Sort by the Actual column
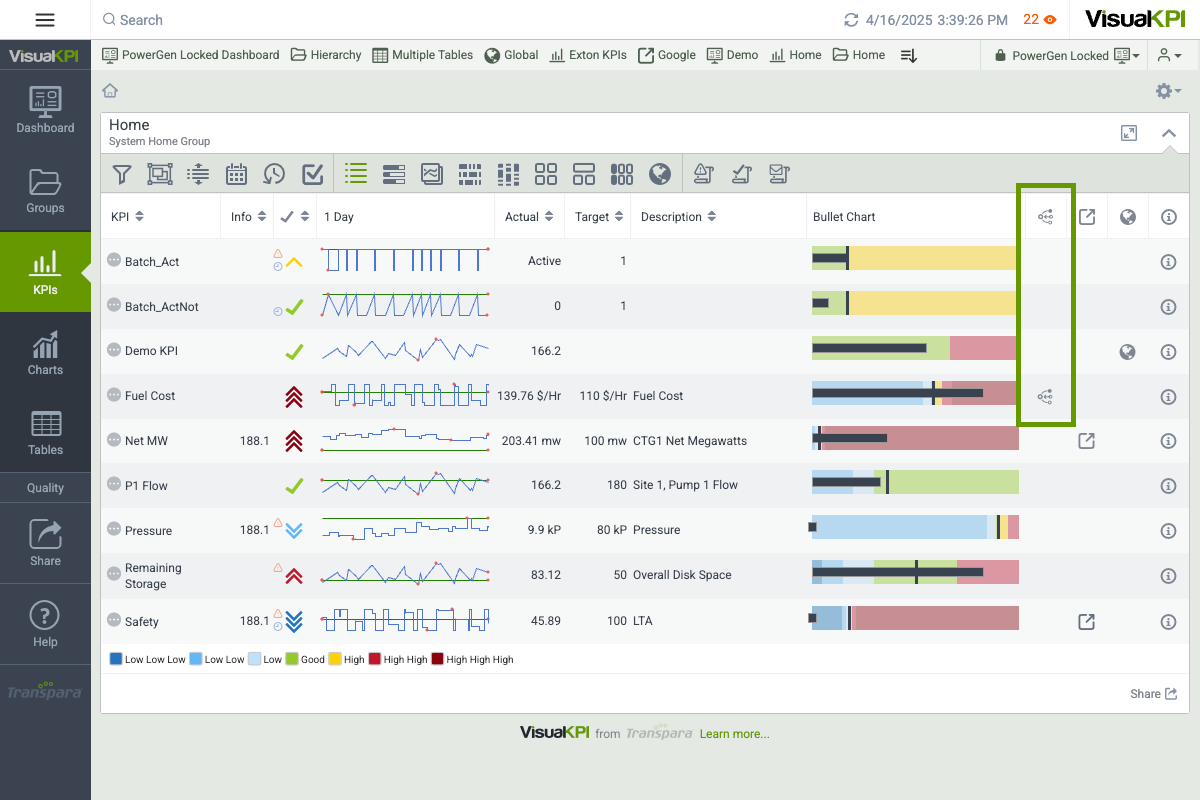Image resolution: width=1200 pixels, height=800 pixels. pyautogui.click(x=530, y=217)
